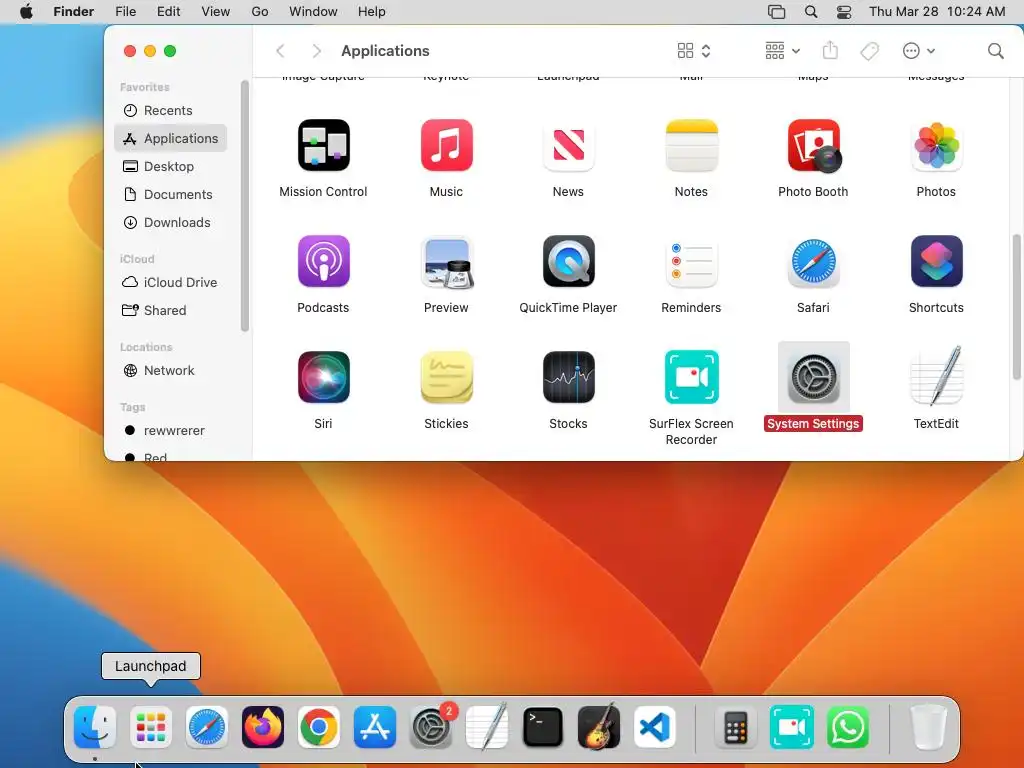Image resolution: width=1024 pixels, height=768 pixels.
Task: Open Control Center in the menu bar
Action: [x=844, y=12]
